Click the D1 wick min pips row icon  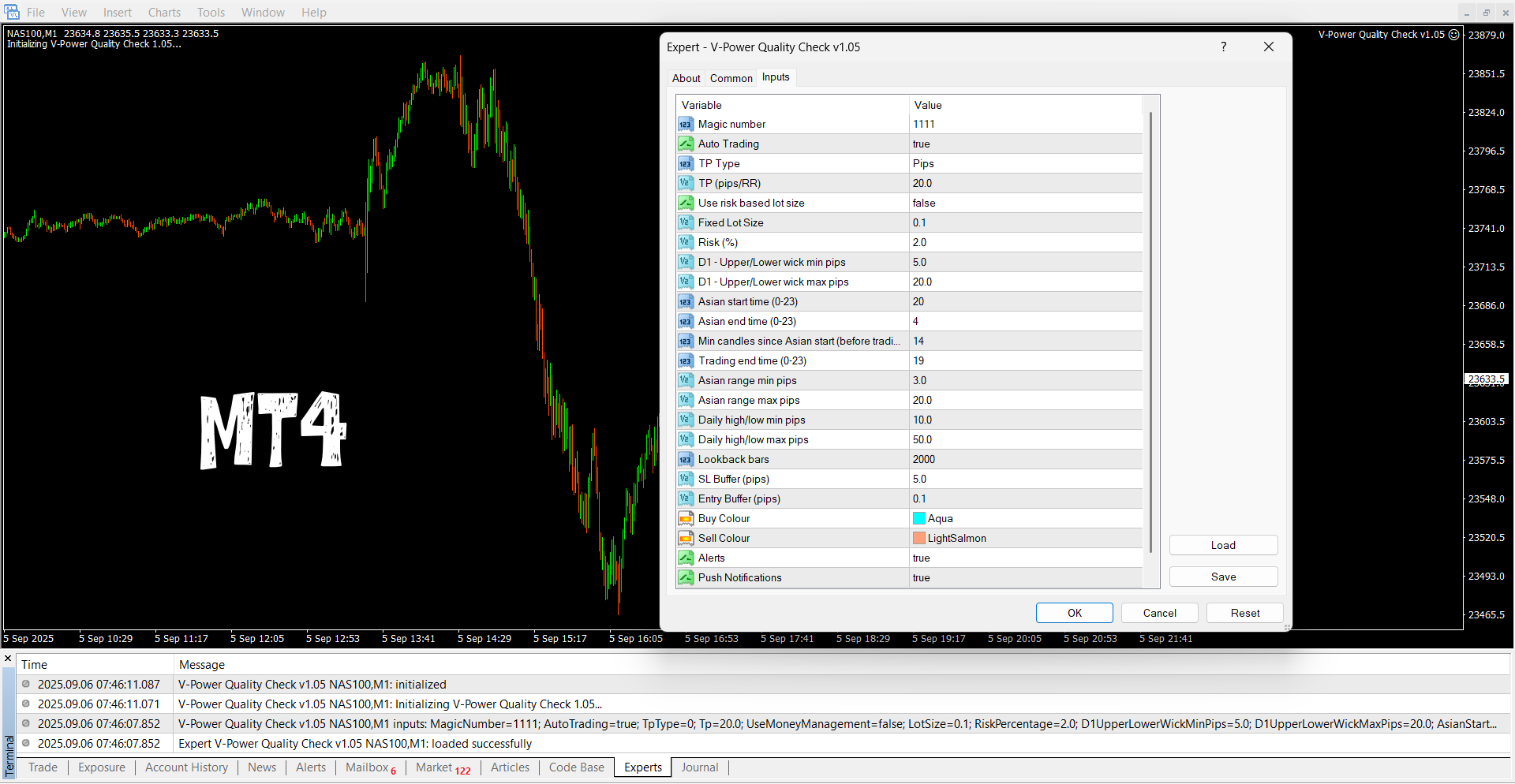click(686, 262)
